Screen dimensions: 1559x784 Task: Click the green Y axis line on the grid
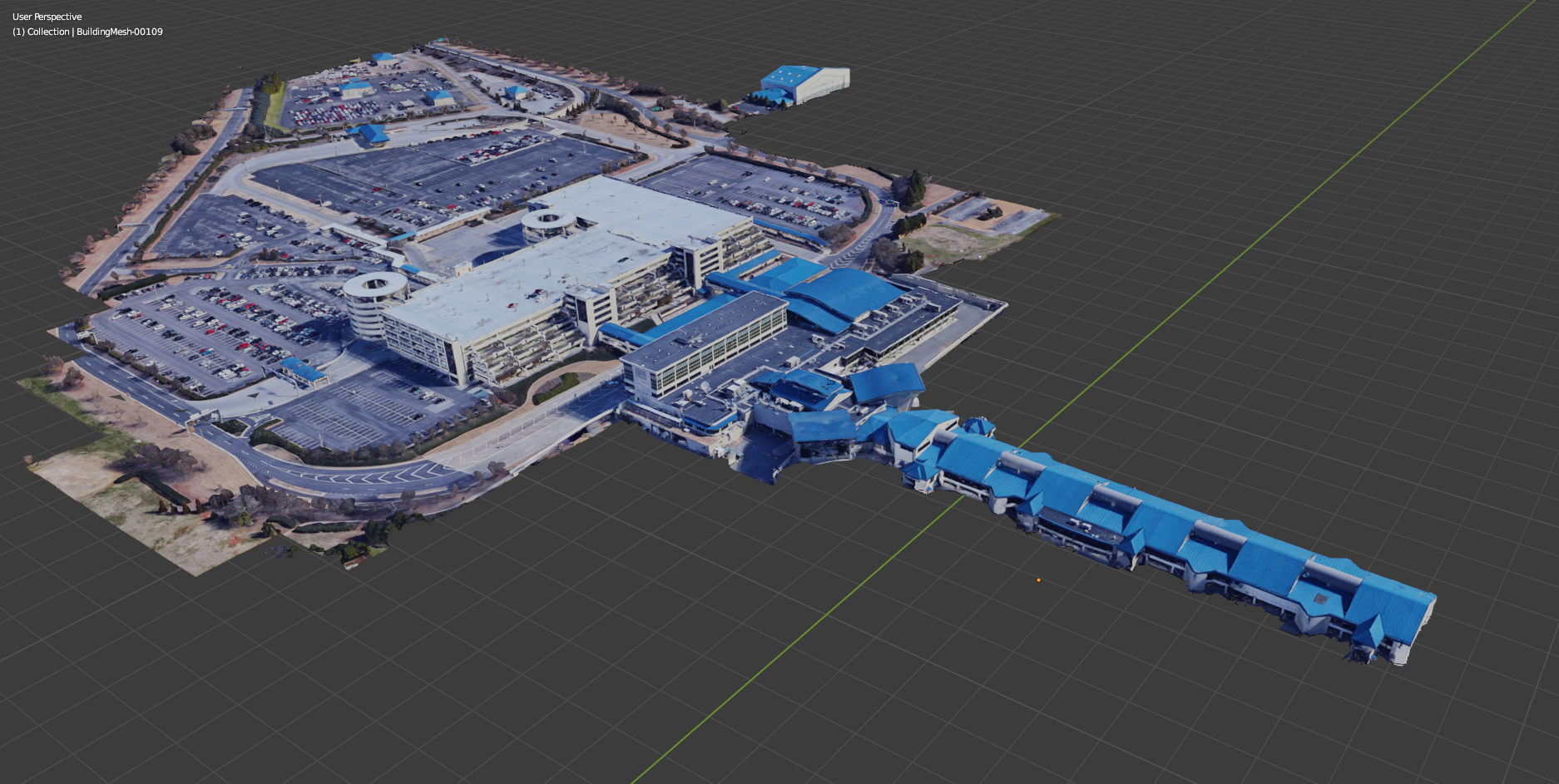1081,393
